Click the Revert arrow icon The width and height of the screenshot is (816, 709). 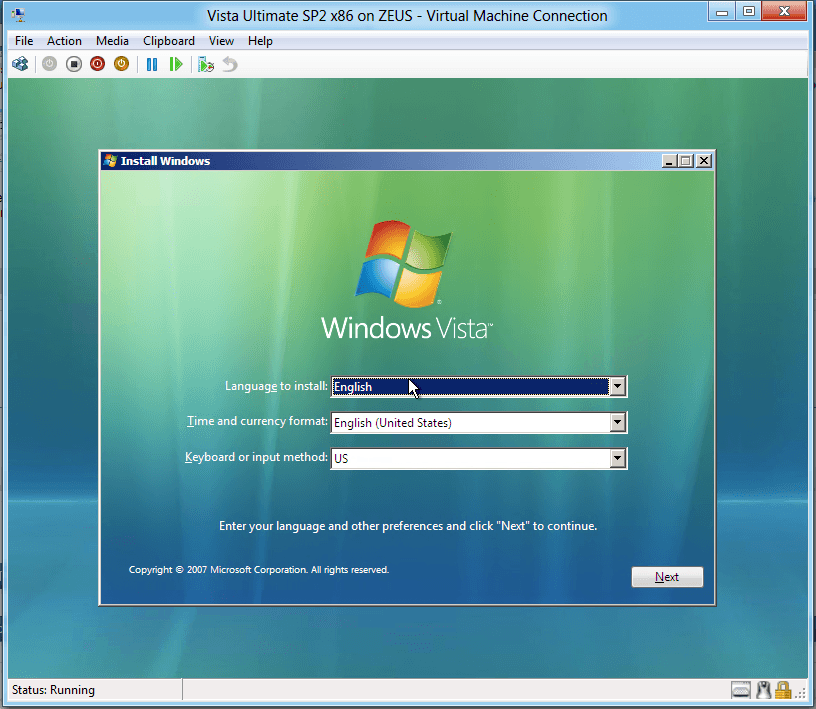230,64
